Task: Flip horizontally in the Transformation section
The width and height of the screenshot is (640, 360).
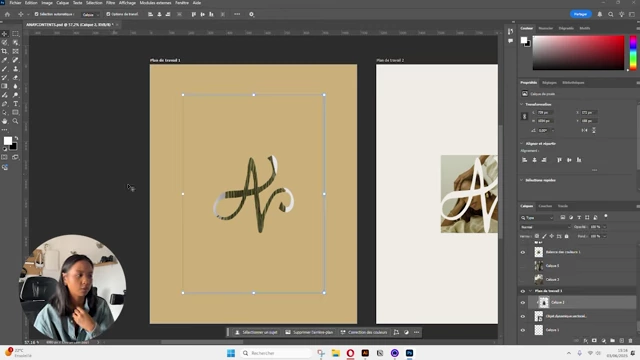Action: click(584, 130)
